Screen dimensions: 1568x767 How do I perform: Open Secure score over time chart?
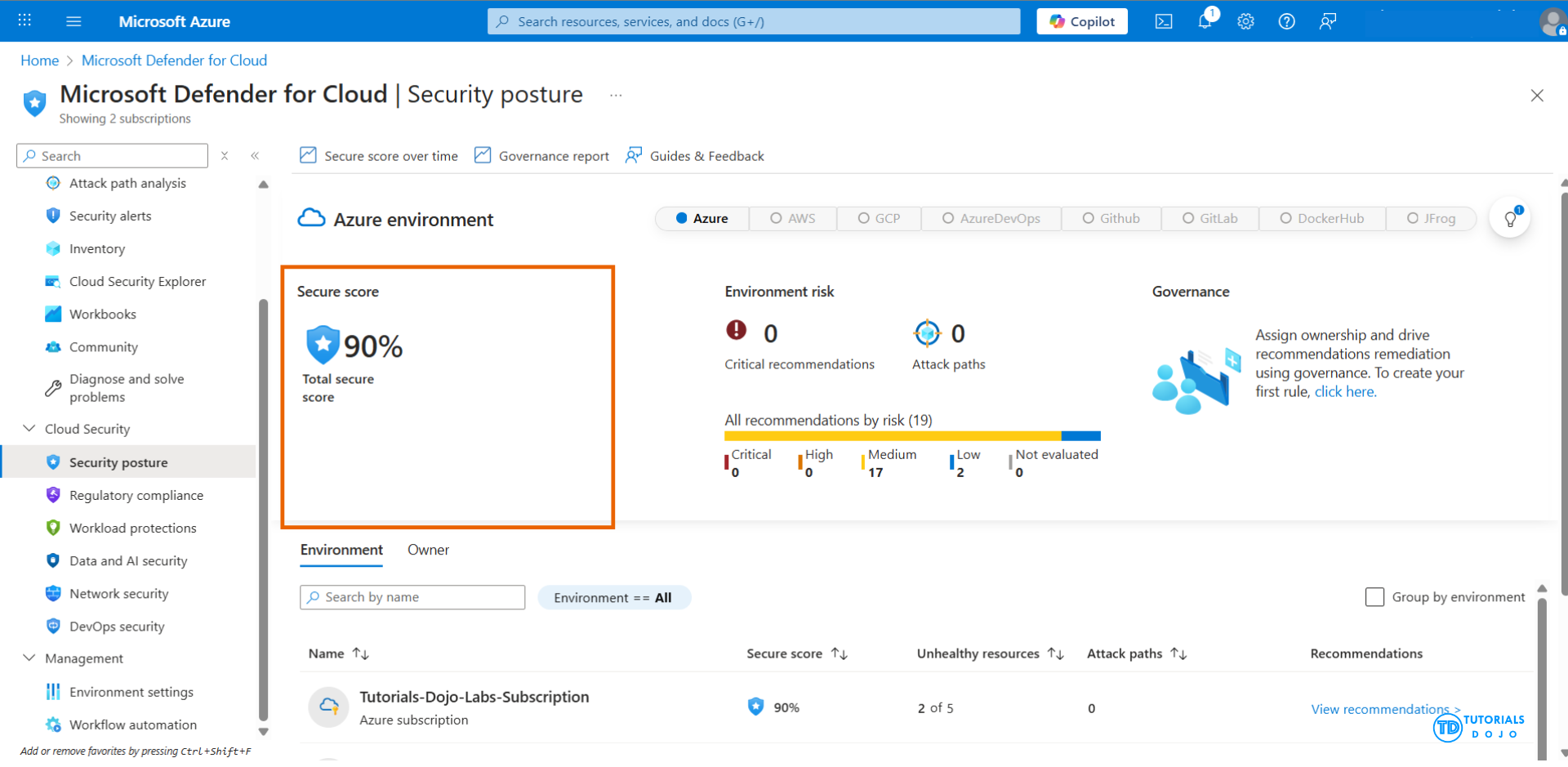(379, 156)
